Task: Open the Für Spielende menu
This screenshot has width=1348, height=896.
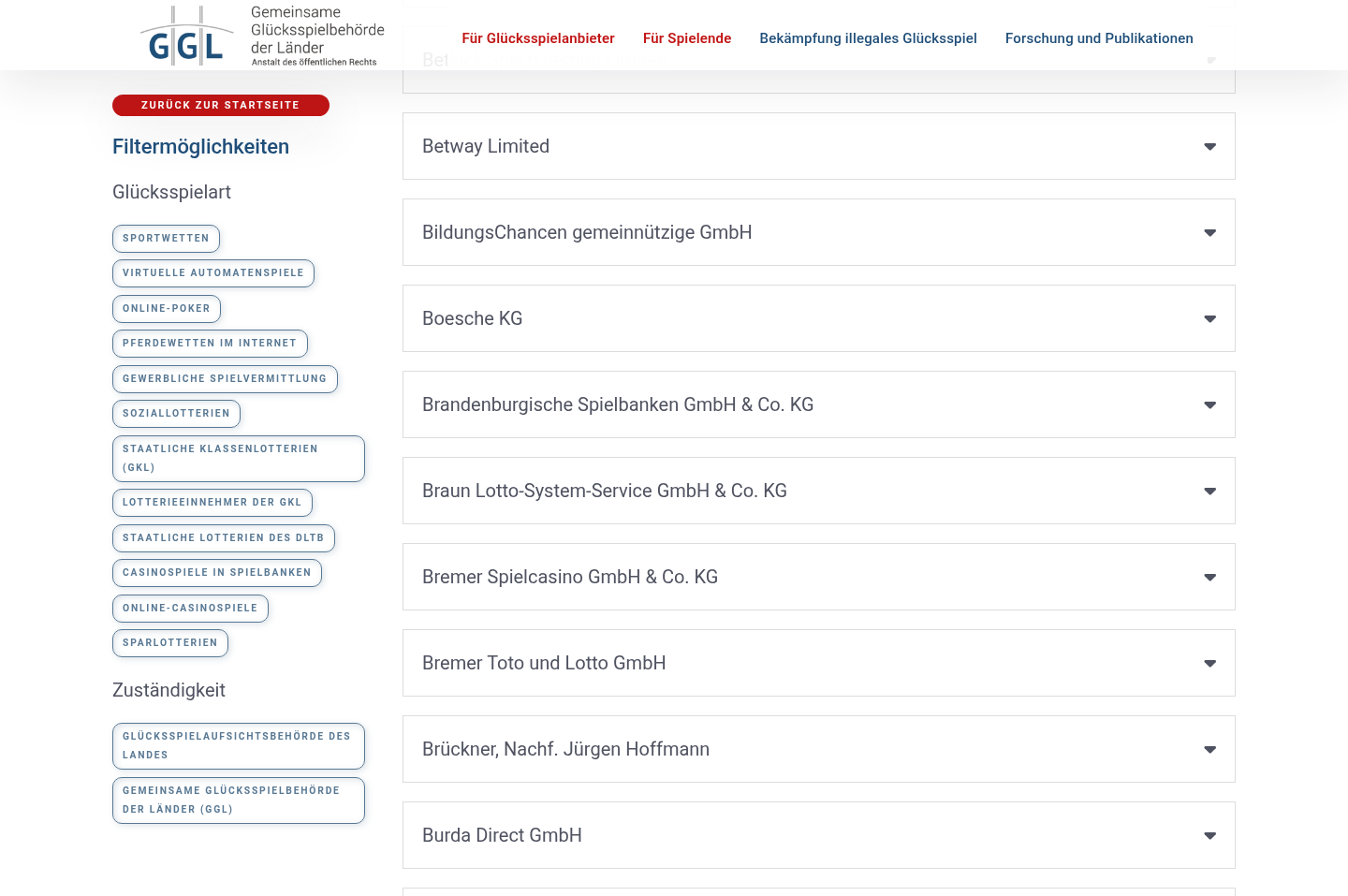Action: (x=687, y=38)
